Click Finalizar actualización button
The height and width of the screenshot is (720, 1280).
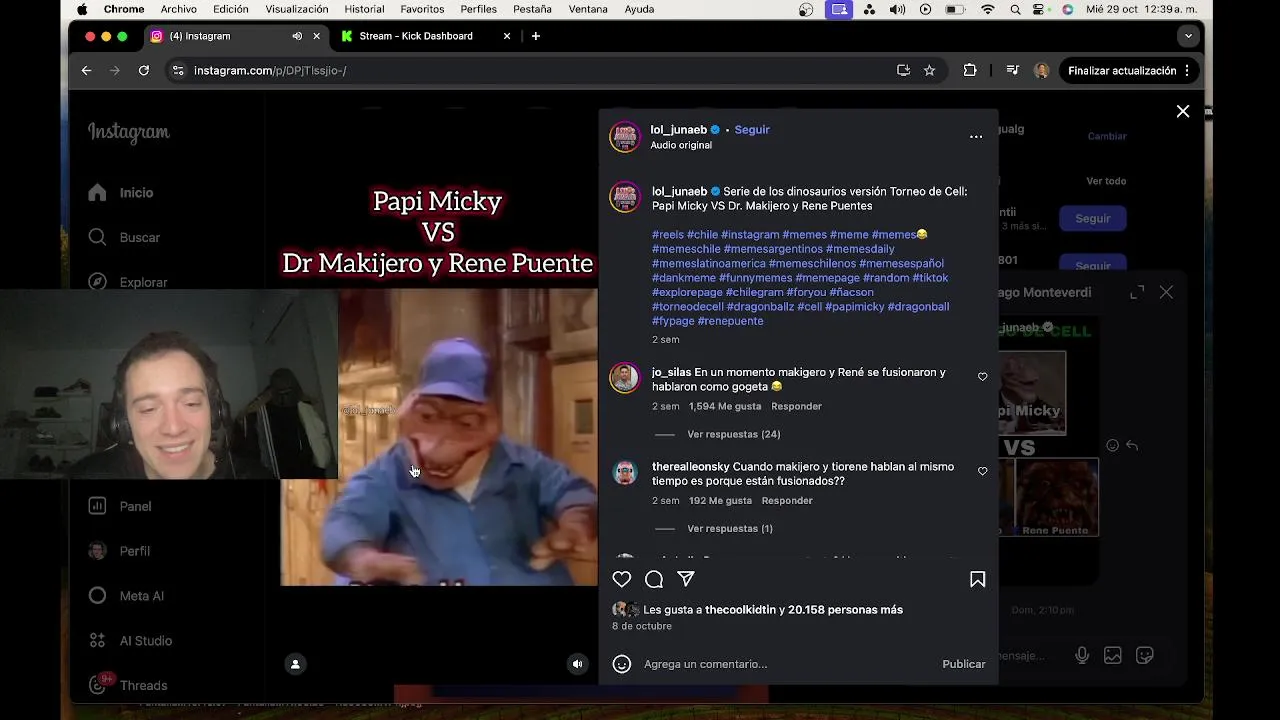(1122, 71)
